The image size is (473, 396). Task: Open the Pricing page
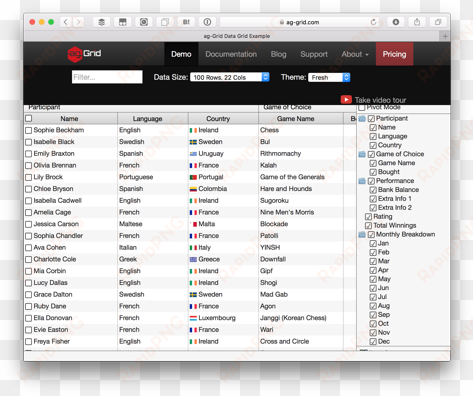click(394, 54)
